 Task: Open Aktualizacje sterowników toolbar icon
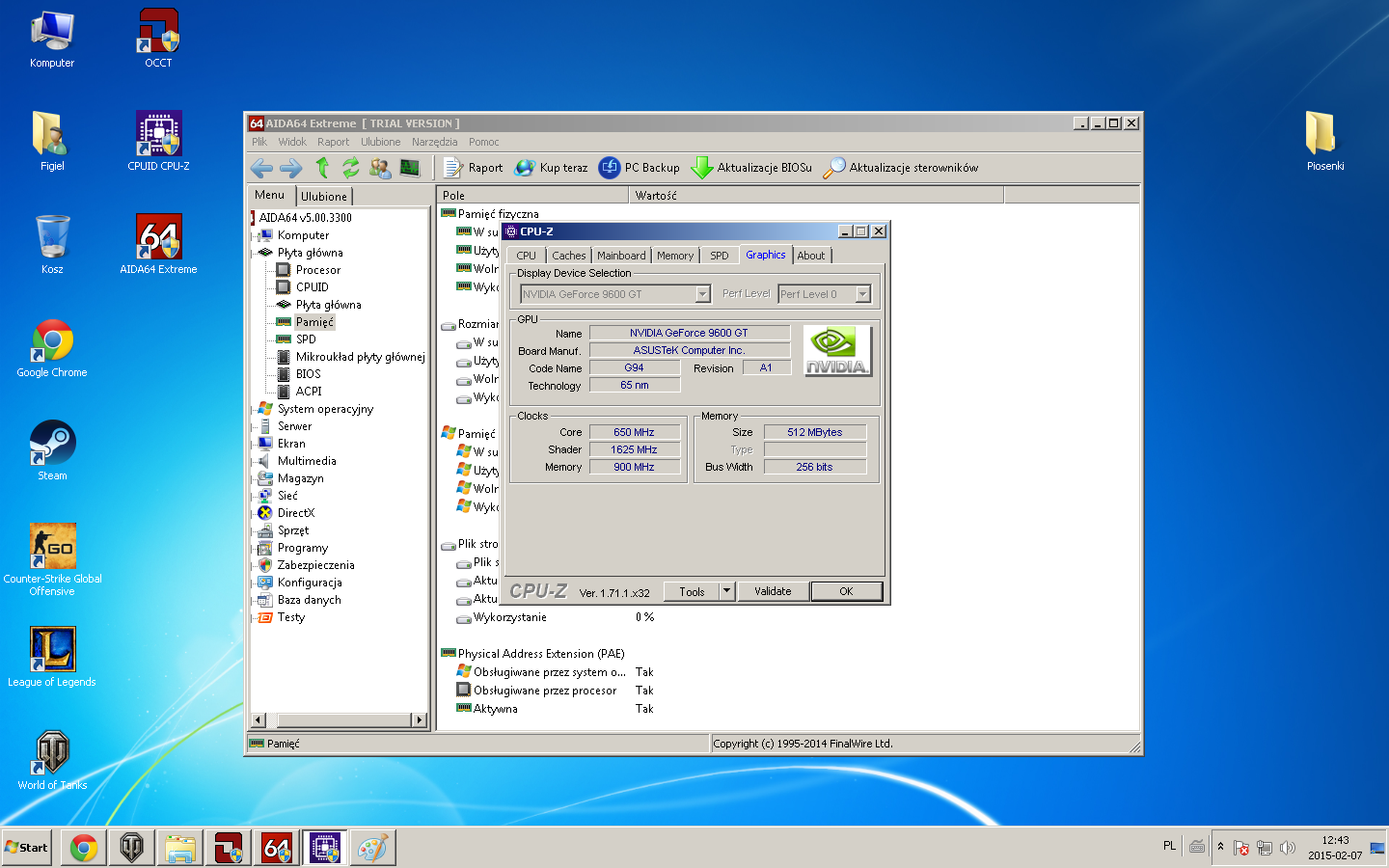click(833, 167)
